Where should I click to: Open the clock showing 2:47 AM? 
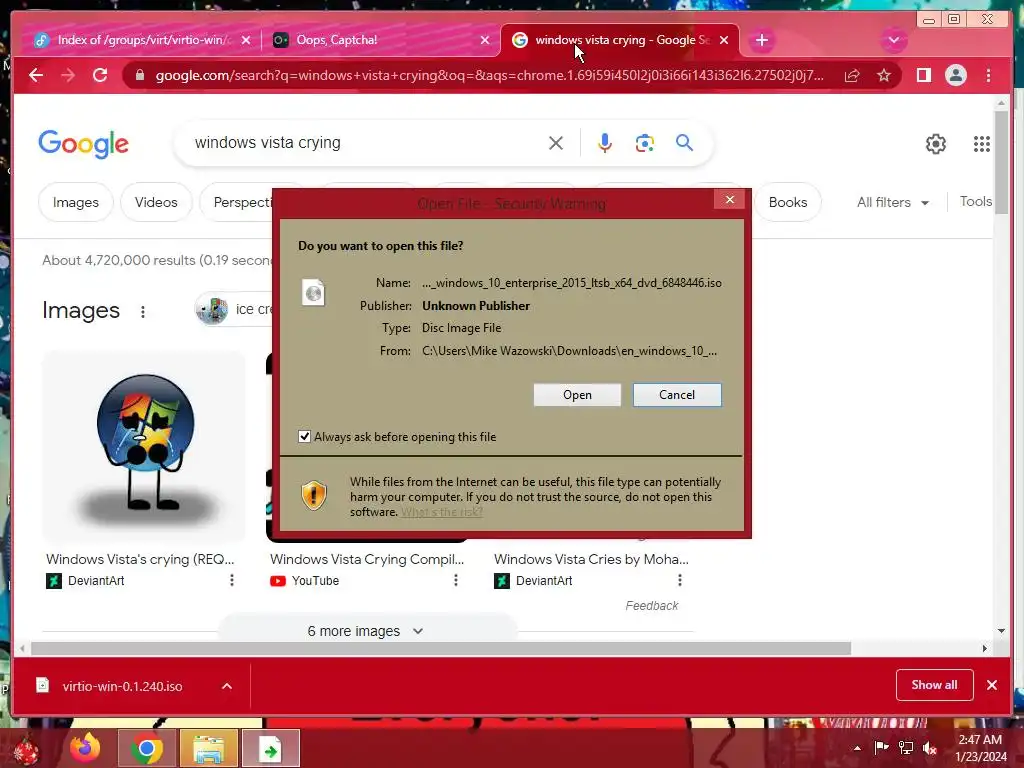[980, 748]
